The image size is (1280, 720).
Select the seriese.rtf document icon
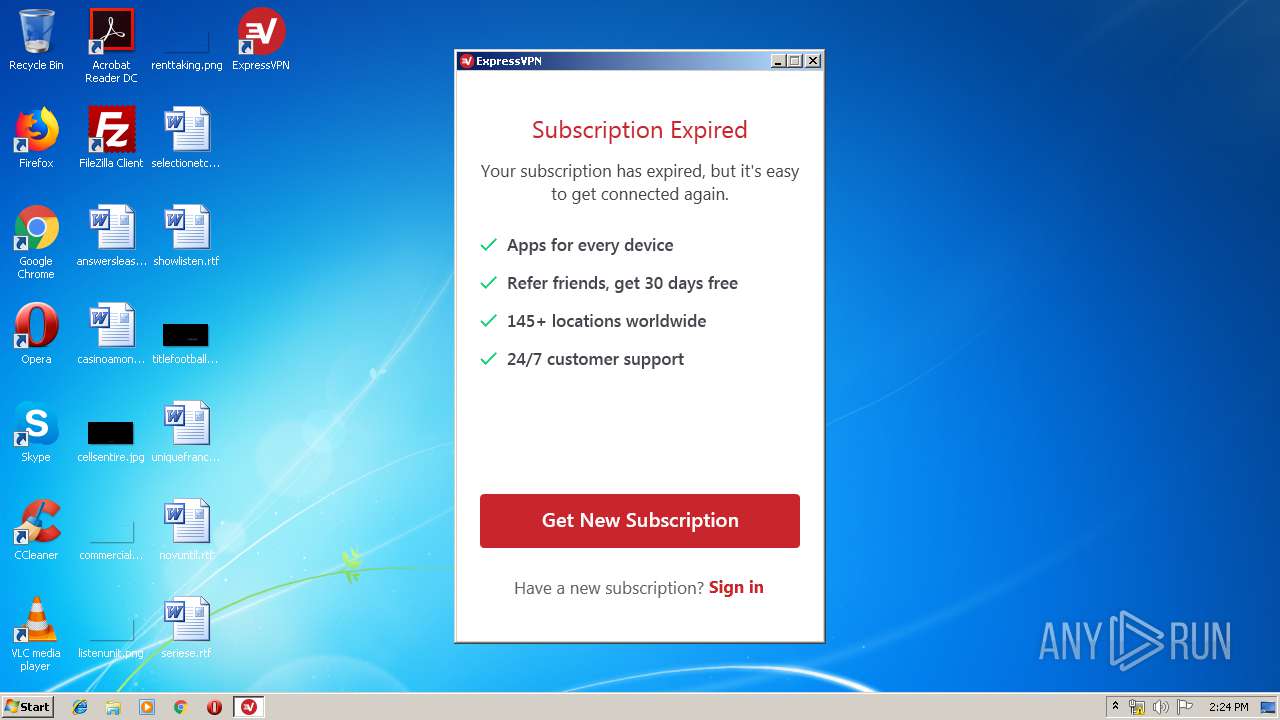click(186, 628)
